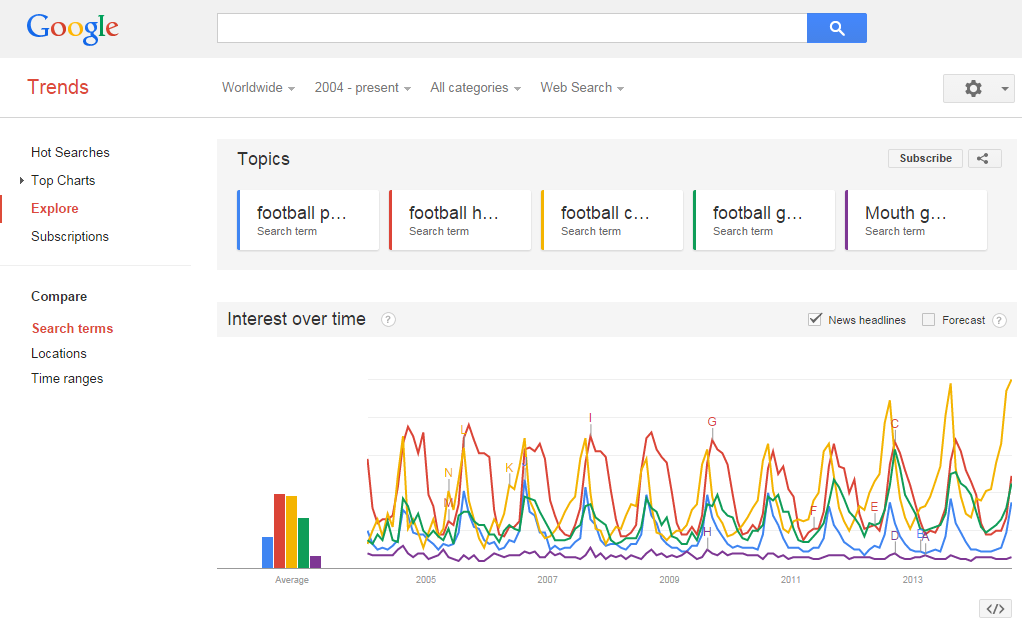1022x622 pixels.
Task: Click the Subscribe button
Action: (x=925, y=158)
